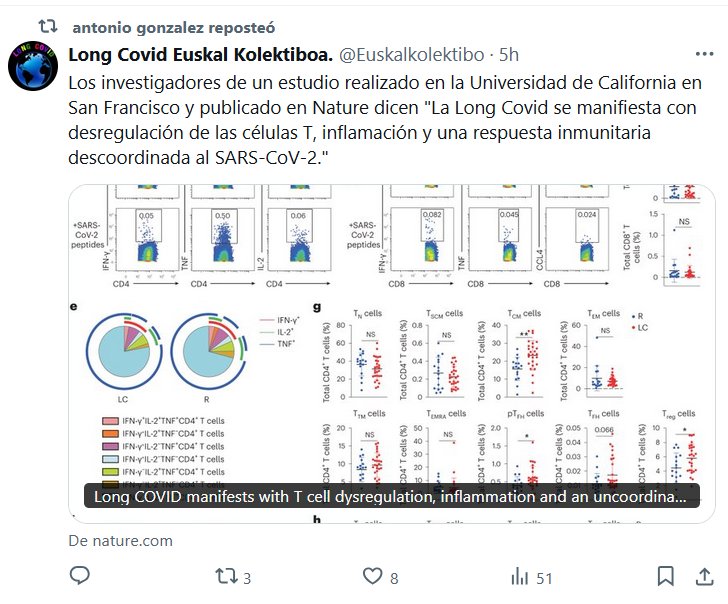Click the reply speech bubble icon
The width and height of the screenshot is (728, 604).
click(x=80, y=576)
